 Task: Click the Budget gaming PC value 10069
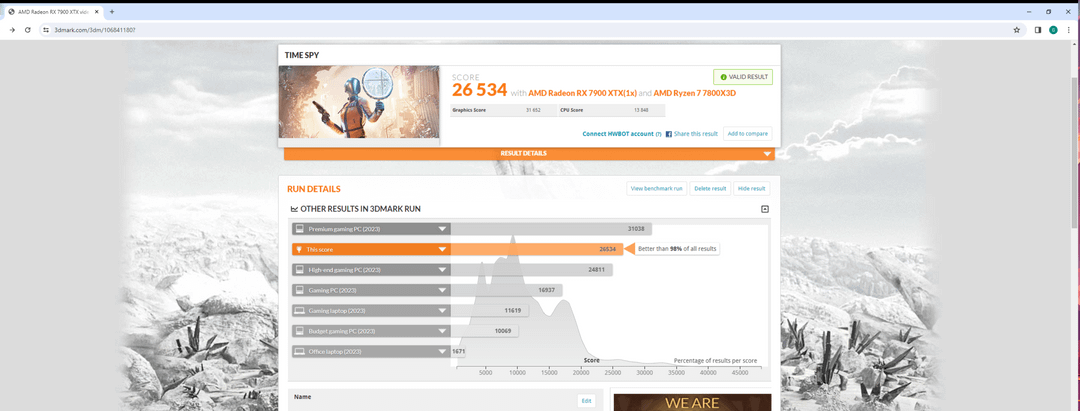(x=503, y=331)
